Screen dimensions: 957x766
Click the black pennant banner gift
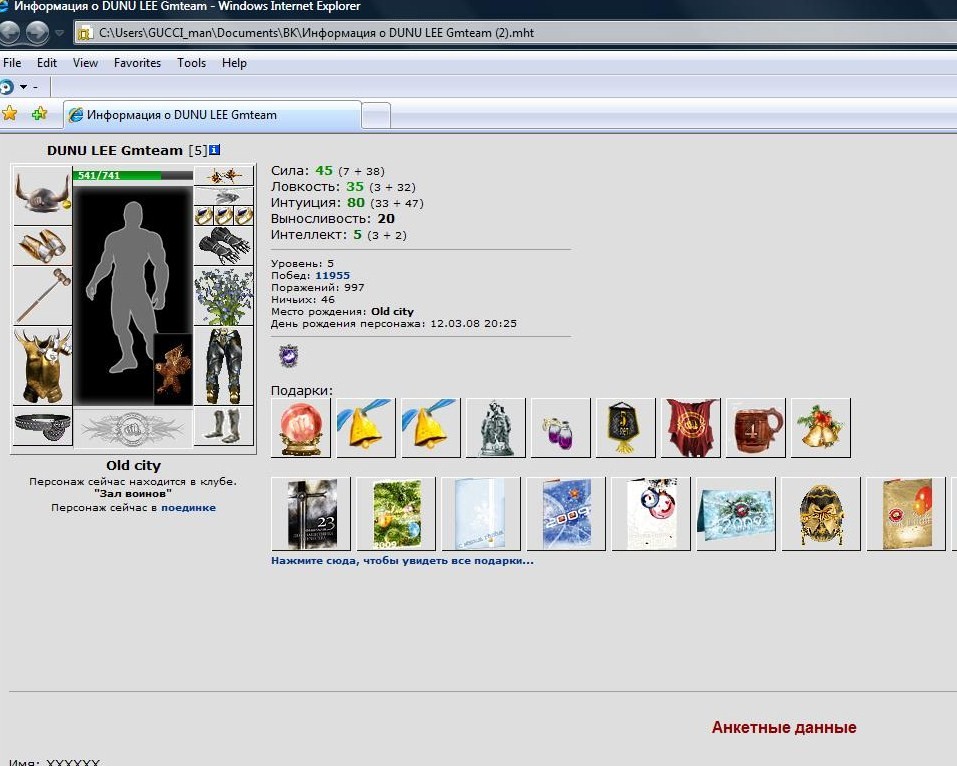tap(625, 428)
